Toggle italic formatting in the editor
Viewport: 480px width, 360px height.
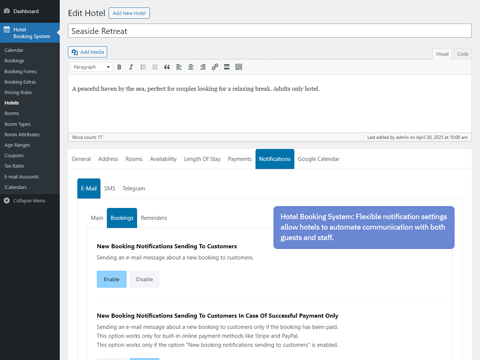(131, 67)
